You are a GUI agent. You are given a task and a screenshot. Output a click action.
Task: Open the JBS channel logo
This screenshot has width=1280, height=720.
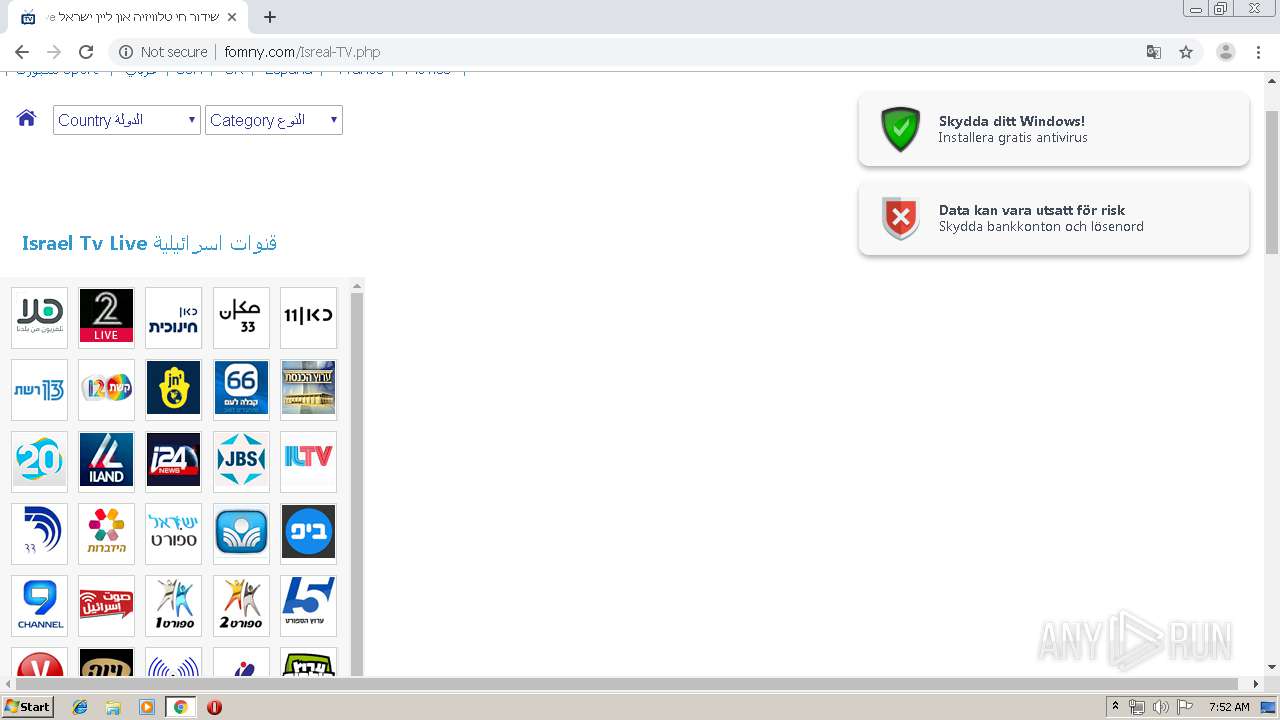pyautogui.click(x=241, y=462)
